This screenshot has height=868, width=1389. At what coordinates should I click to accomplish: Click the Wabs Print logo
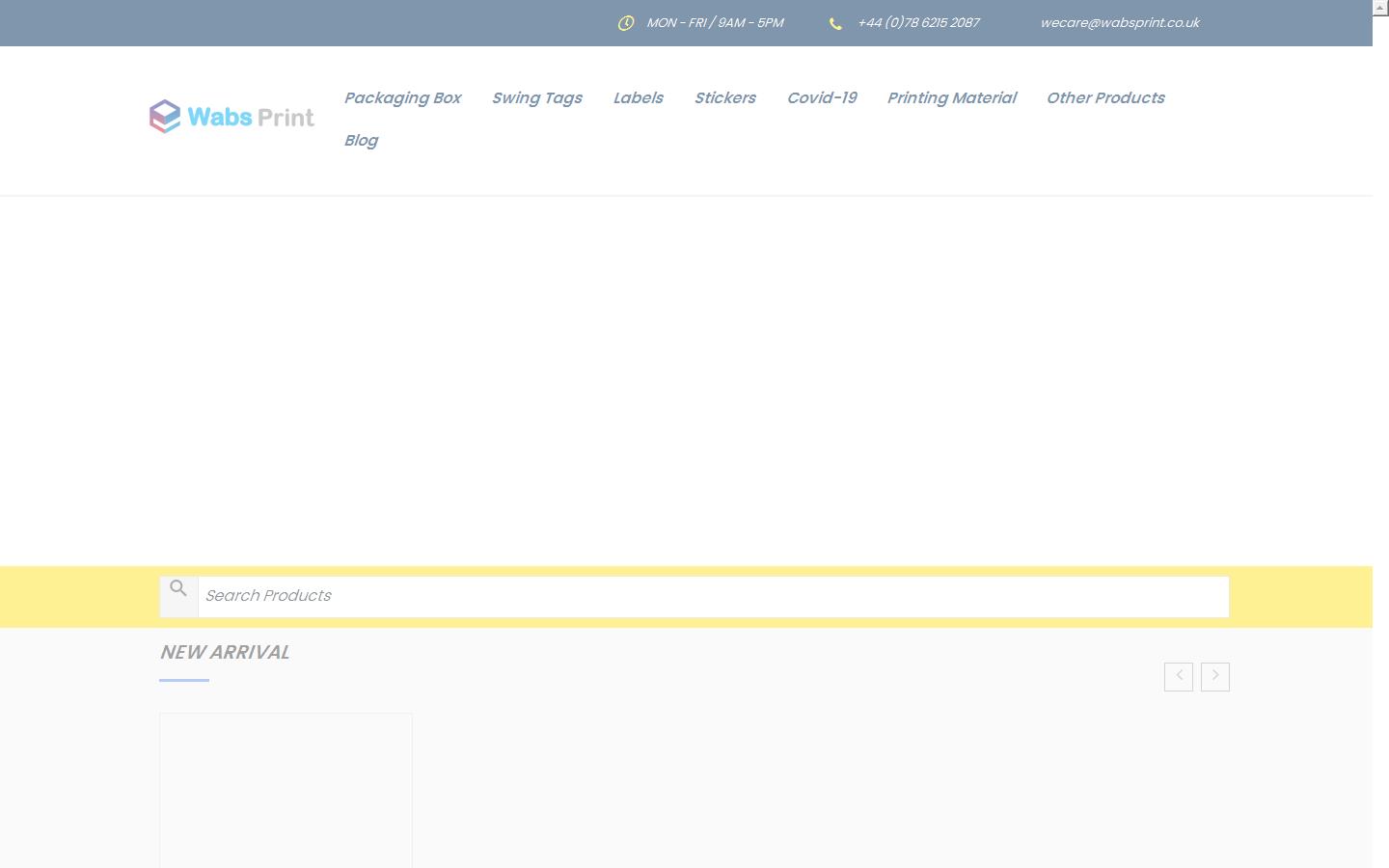coord(231,117)
